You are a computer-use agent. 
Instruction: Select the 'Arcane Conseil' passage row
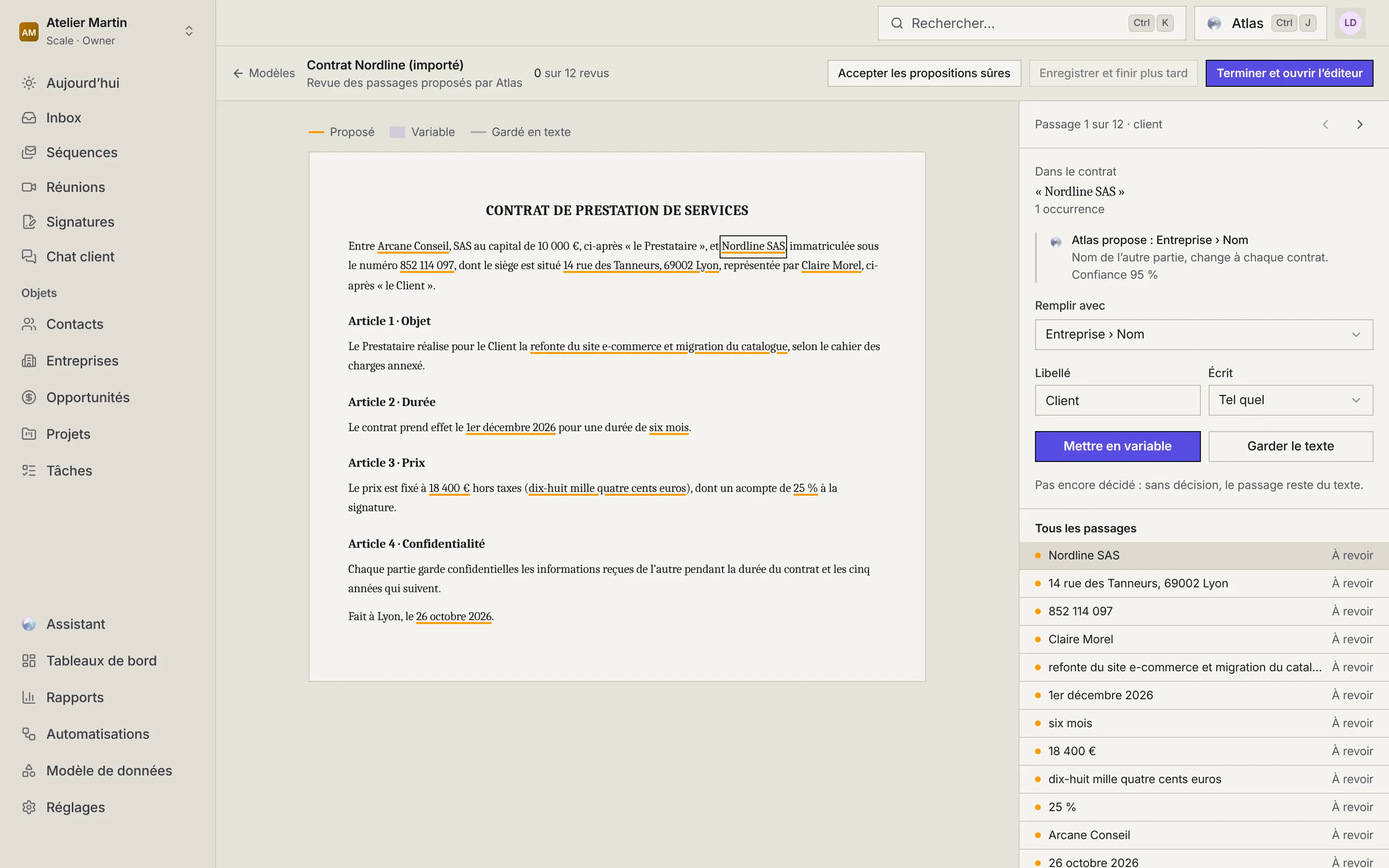pyautogui.click(x=1204, y=835)
